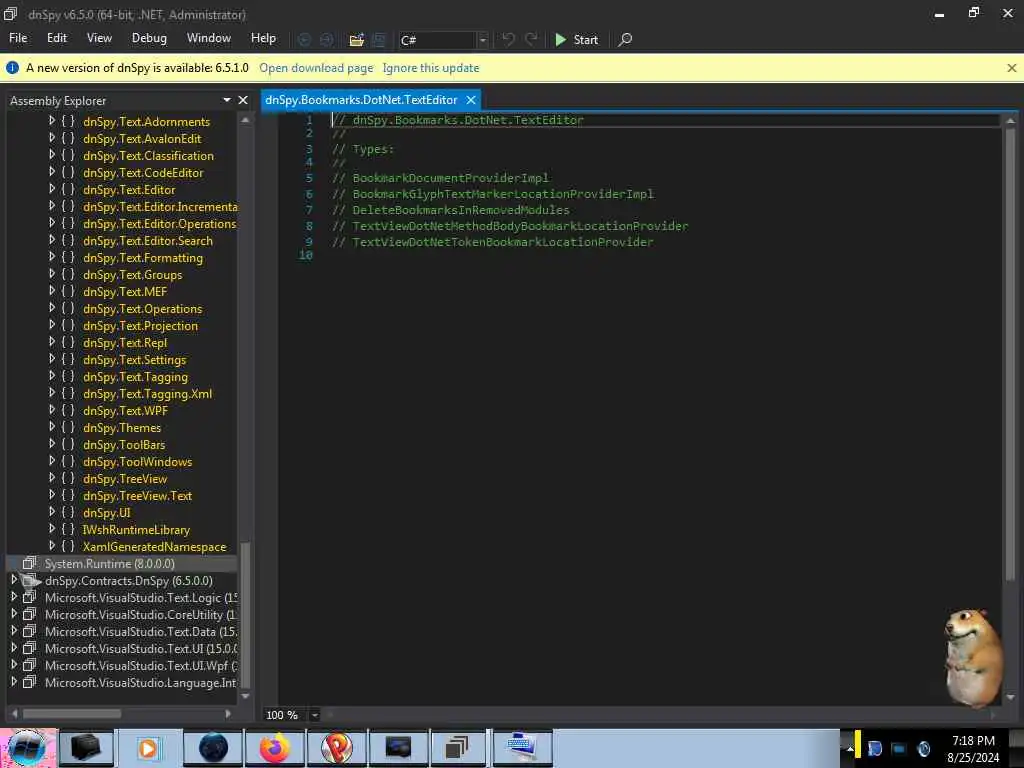
Task: Click the Navigate Forward arrow icon
Action: tap(327, 40)
